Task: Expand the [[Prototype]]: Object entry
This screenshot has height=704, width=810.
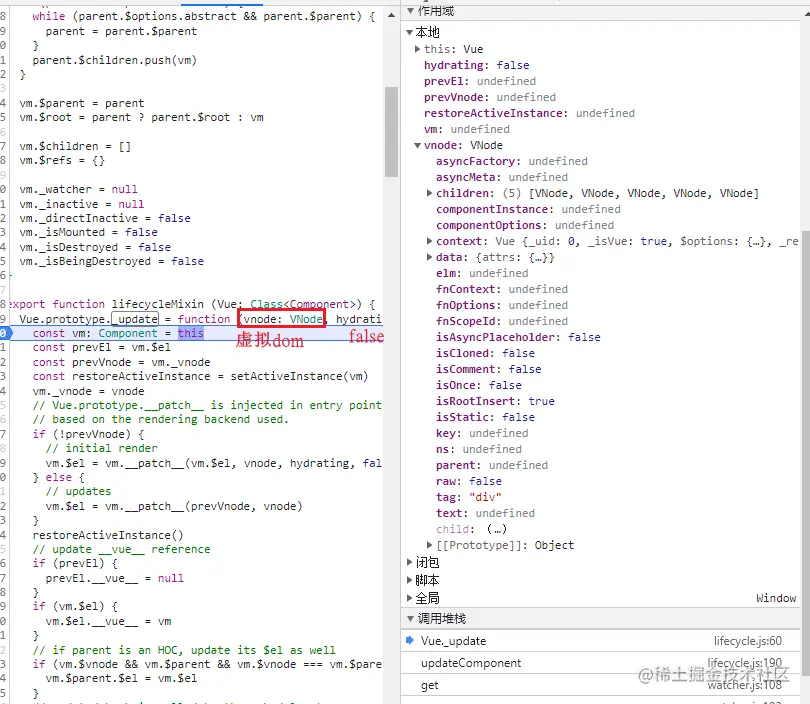Action: coord(429,545)
